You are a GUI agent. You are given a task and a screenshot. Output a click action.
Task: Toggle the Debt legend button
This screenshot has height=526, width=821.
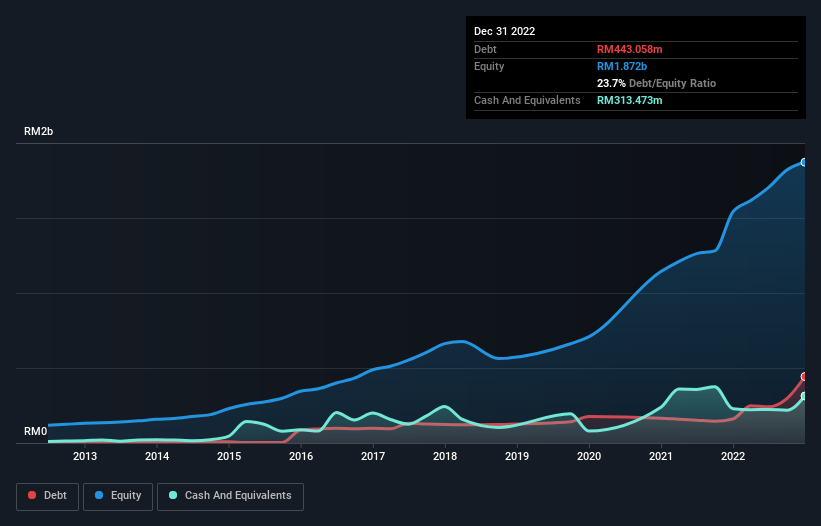pos(48,496)
